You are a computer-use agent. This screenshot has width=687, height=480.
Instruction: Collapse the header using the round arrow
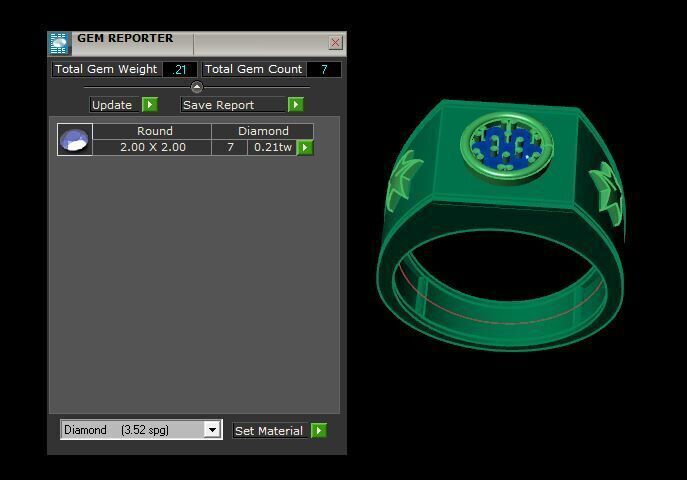pos(197,87)
